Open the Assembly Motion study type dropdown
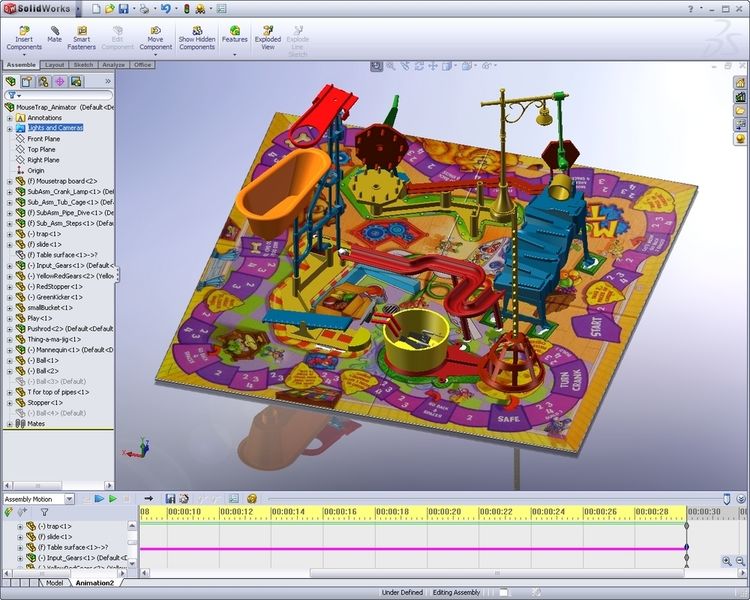This screenshot has width=750, height=600. click(69, 499)
